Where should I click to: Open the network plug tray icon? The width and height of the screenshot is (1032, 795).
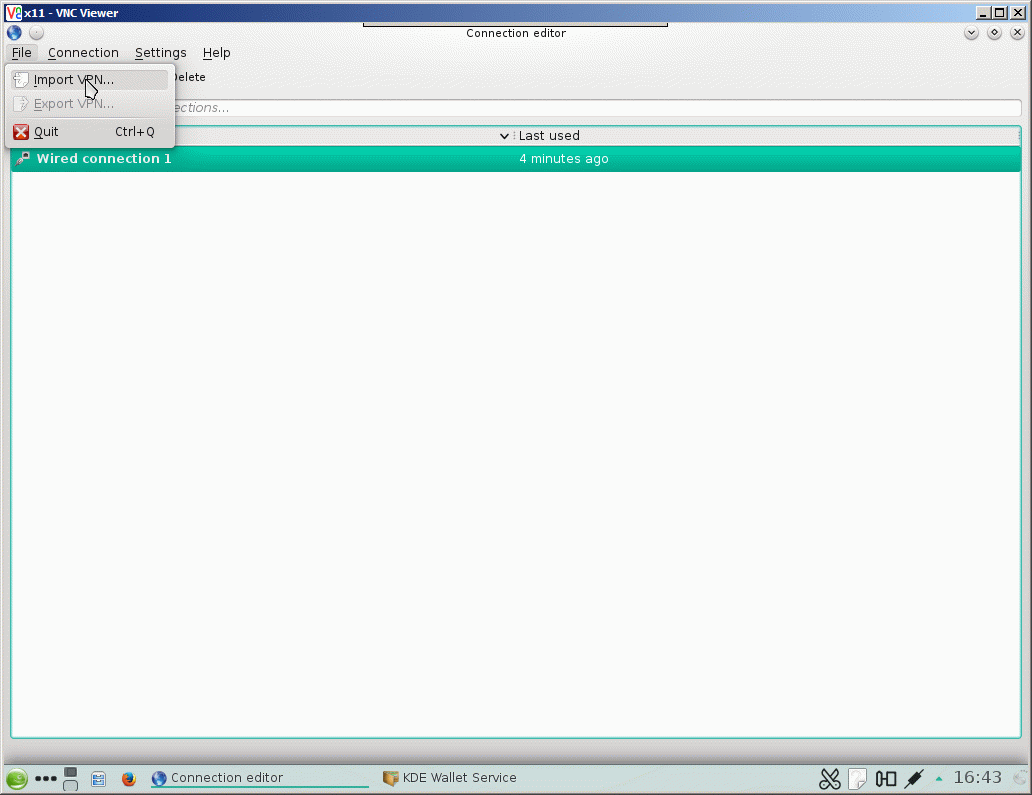pos(914,779)
